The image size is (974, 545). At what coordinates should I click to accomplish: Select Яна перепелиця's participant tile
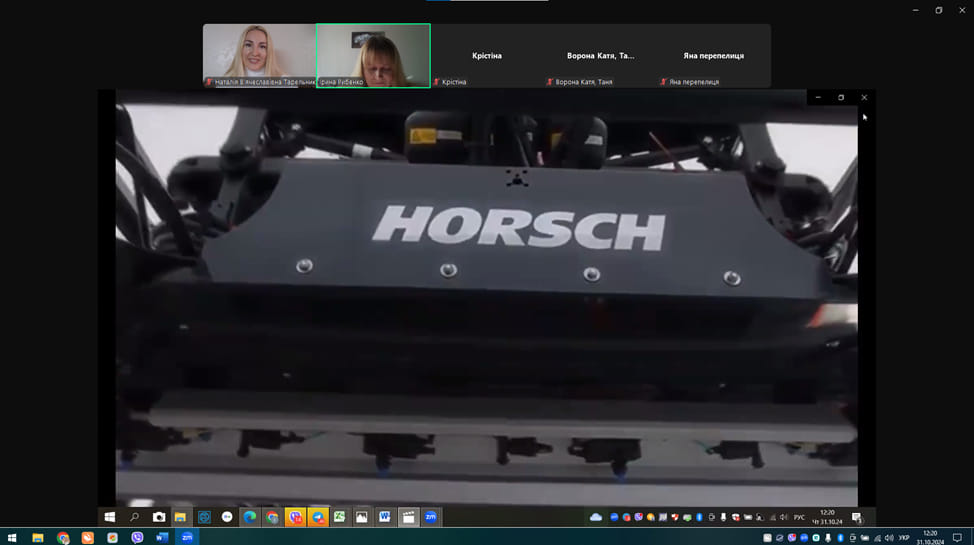[714, 55]
